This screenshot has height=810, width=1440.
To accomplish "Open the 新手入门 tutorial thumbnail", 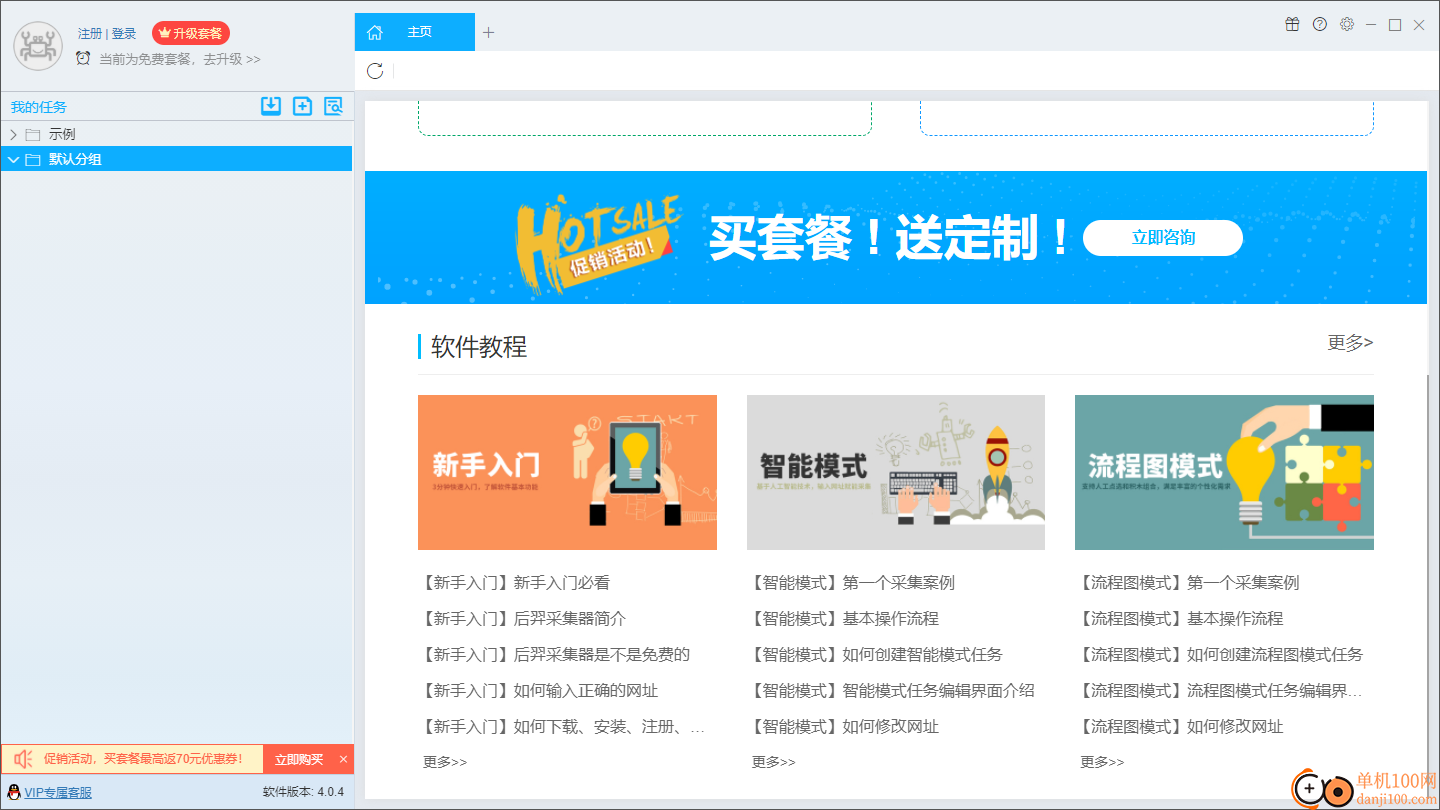I will (567, 472).
